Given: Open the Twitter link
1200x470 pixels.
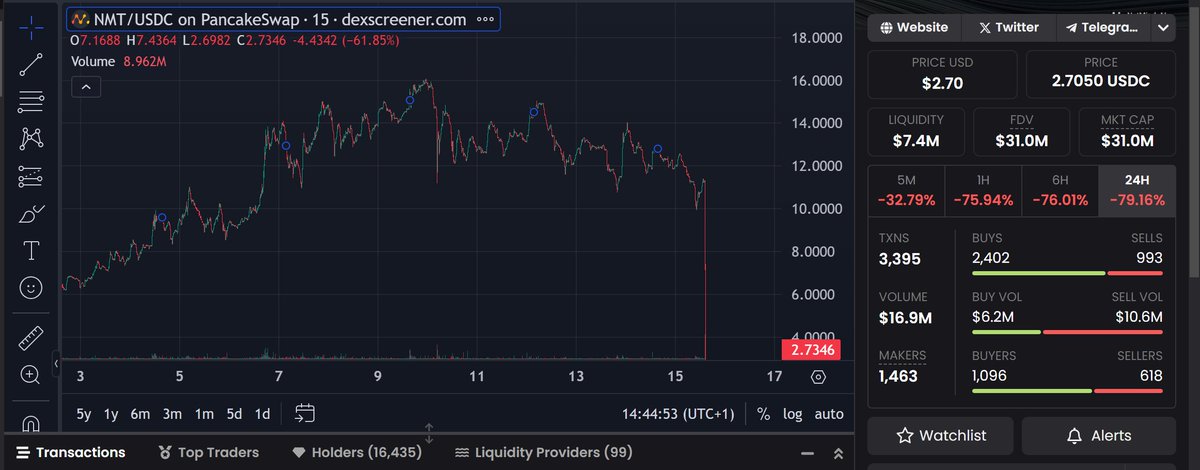Looking at the screenshot, I should coord(1007,28).
